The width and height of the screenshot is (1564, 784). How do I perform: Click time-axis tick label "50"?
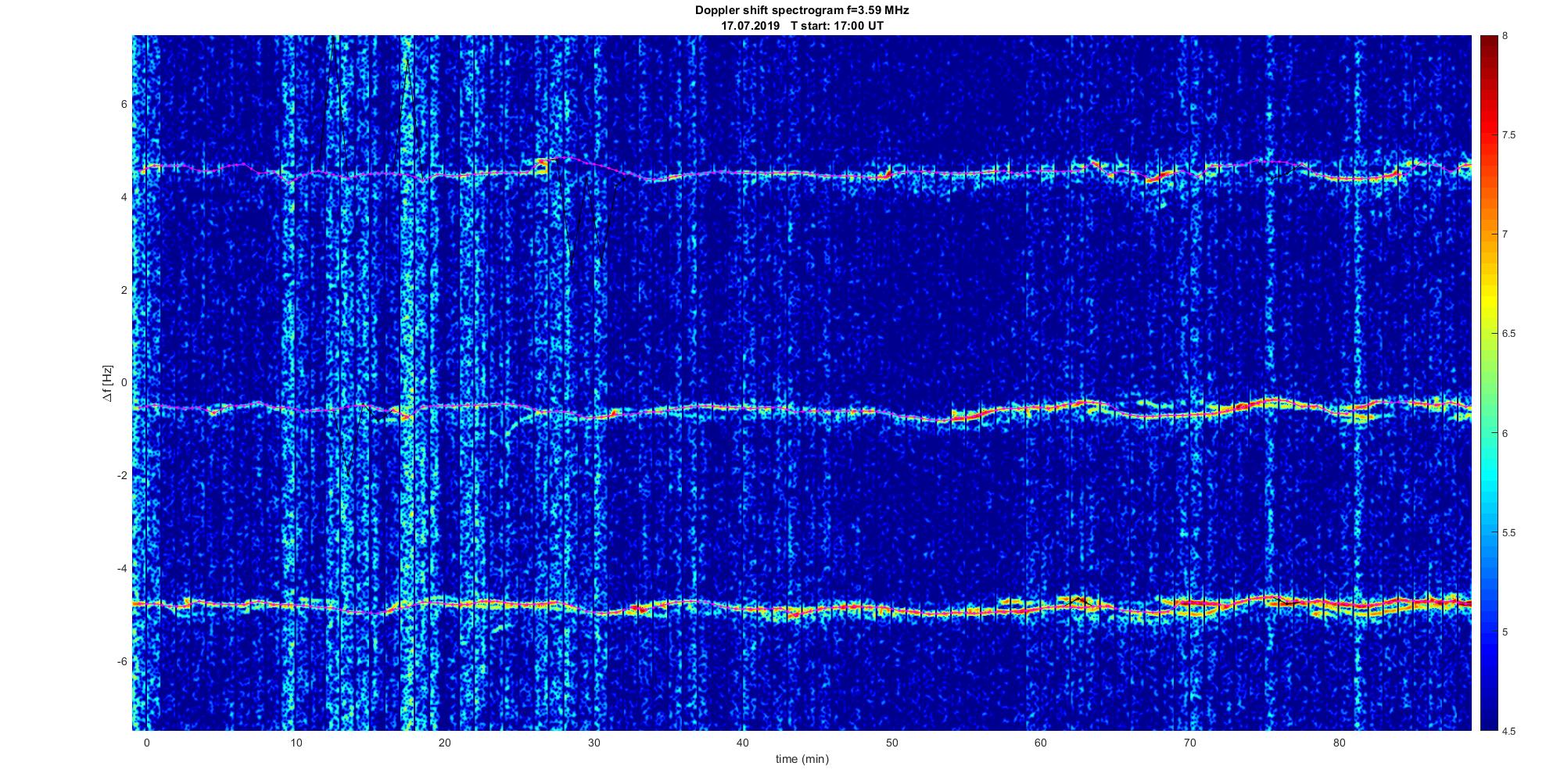[891, 743]
